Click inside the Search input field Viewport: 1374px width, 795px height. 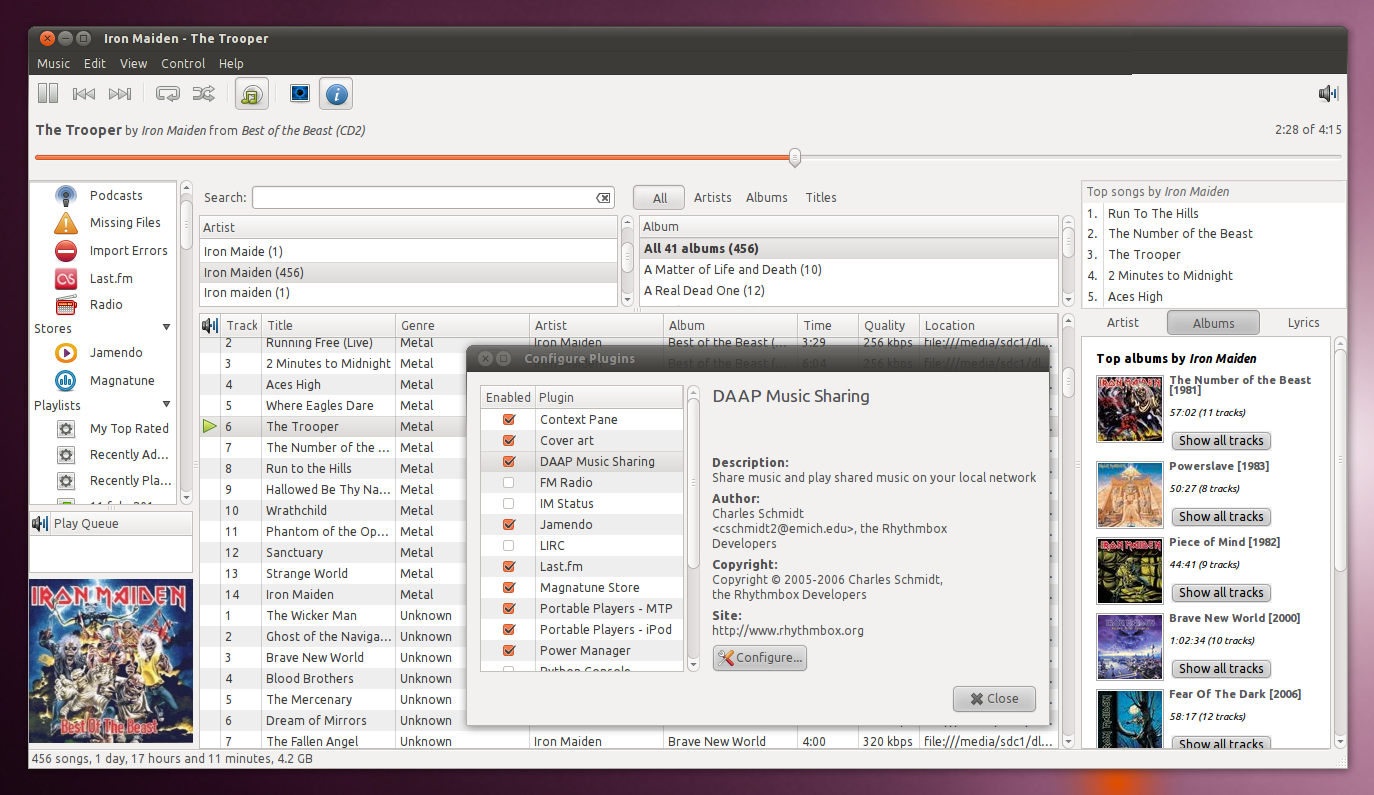coord(434,198)
